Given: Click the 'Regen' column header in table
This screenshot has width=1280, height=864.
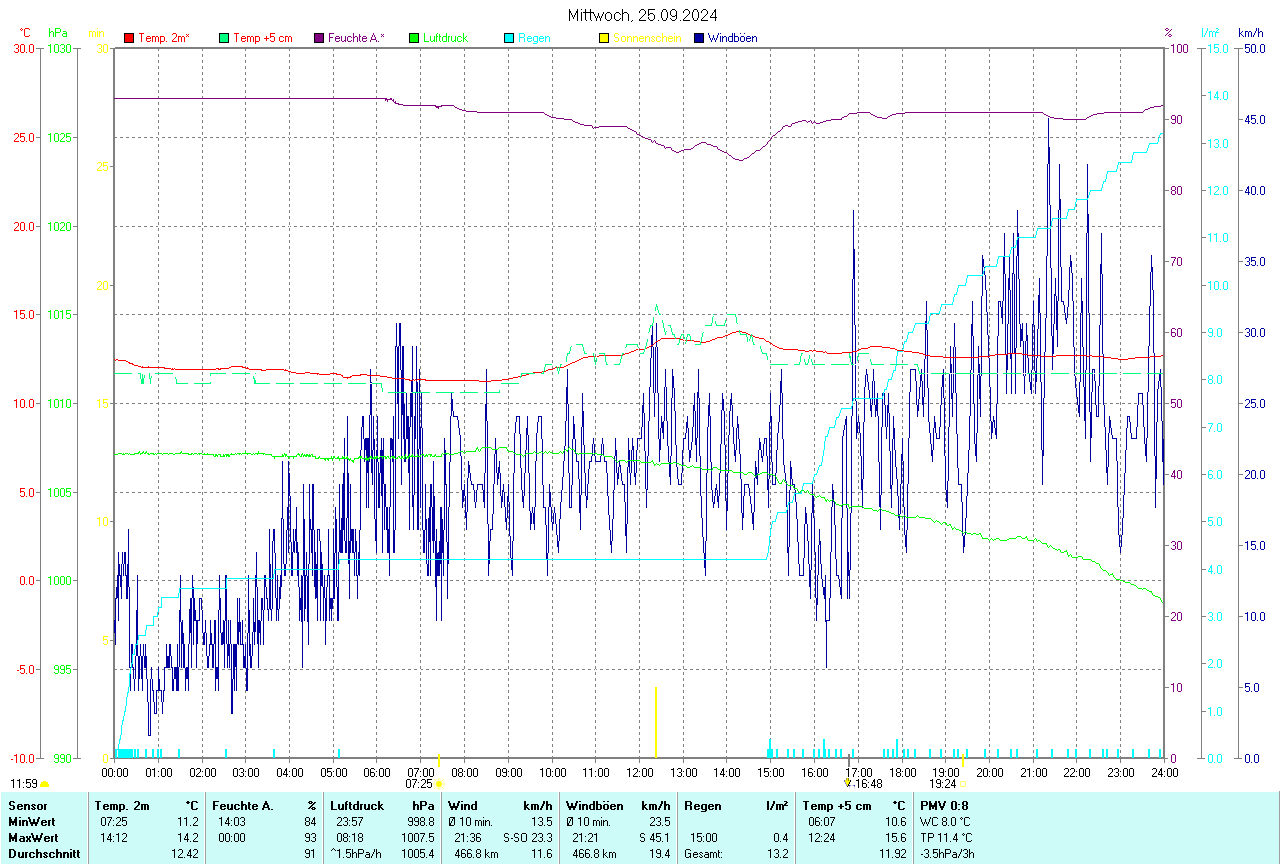Looking at the screenshot, I should [701, 805].
